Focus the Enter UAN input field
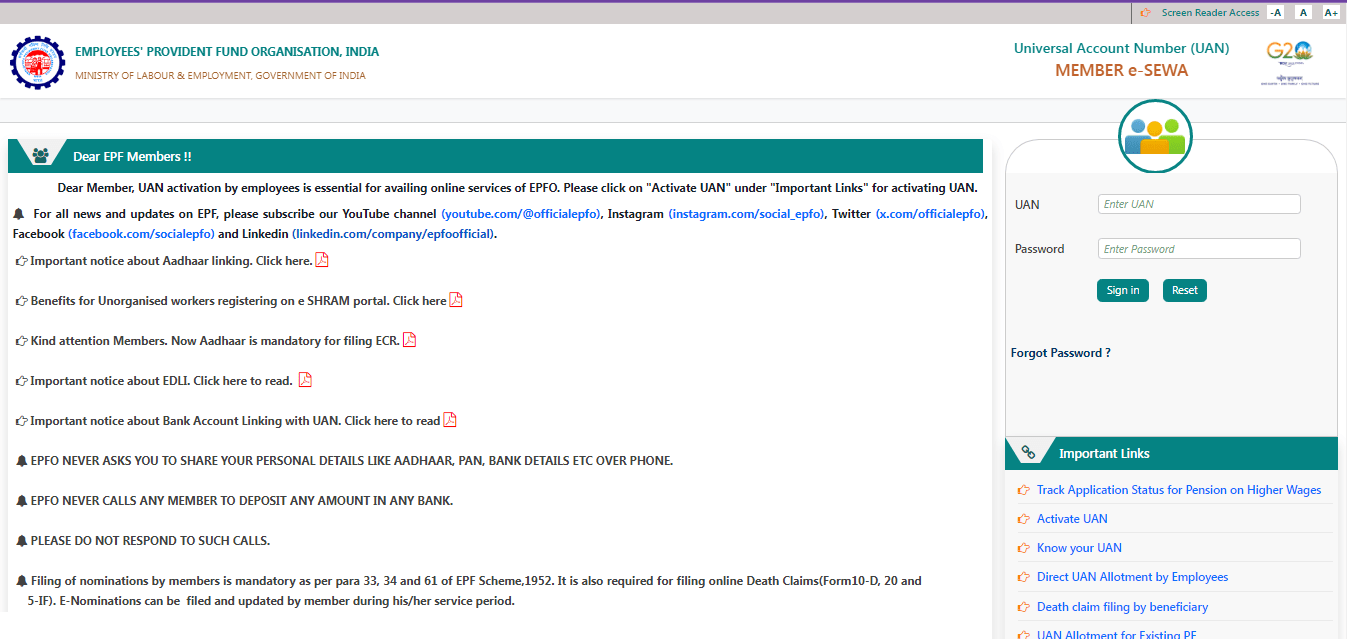The height and width of the screenshot is (639, 1347). (x=1199, y=204)
